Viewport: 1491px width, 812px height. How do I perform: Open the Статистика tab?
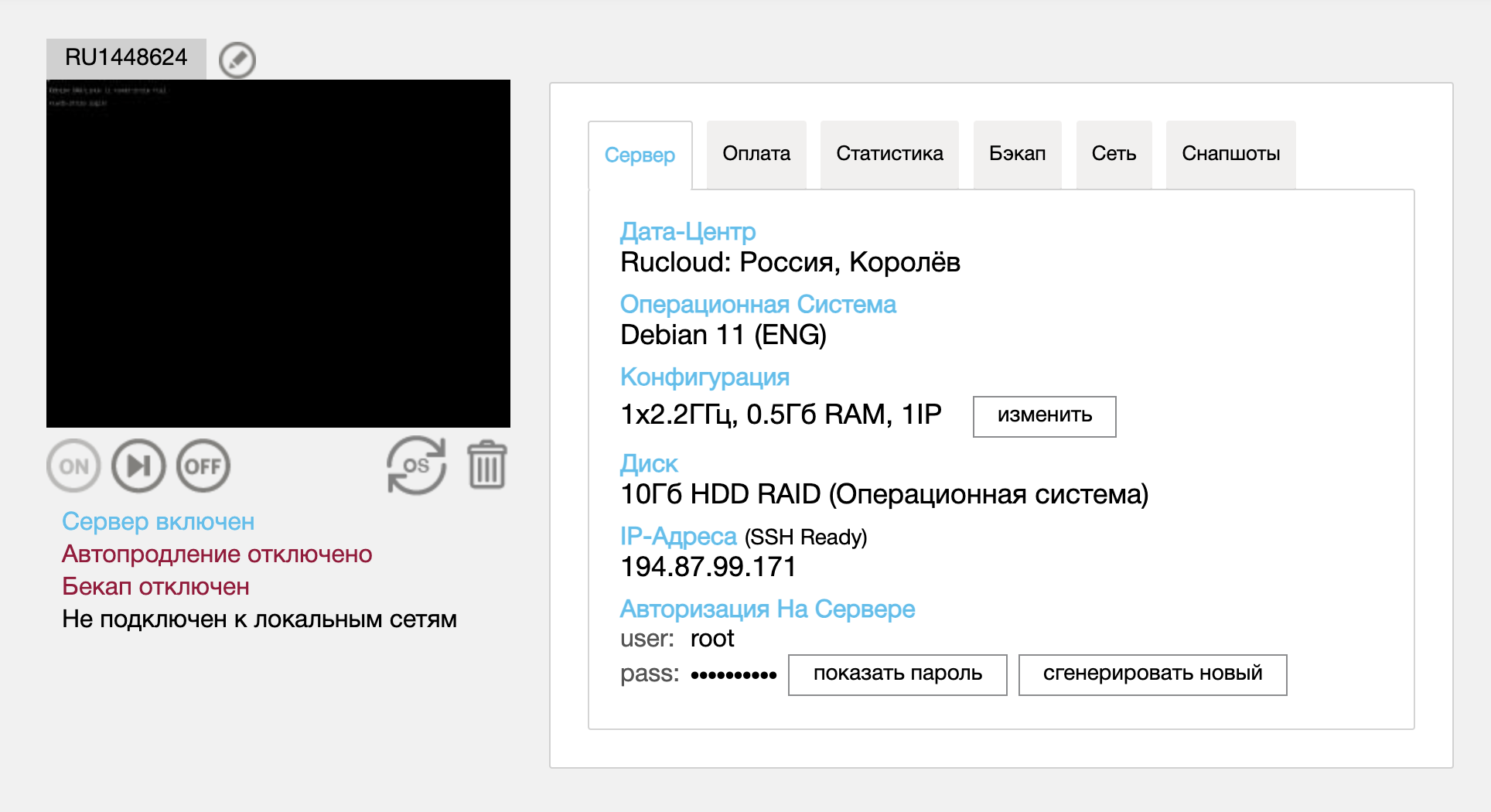889,154
